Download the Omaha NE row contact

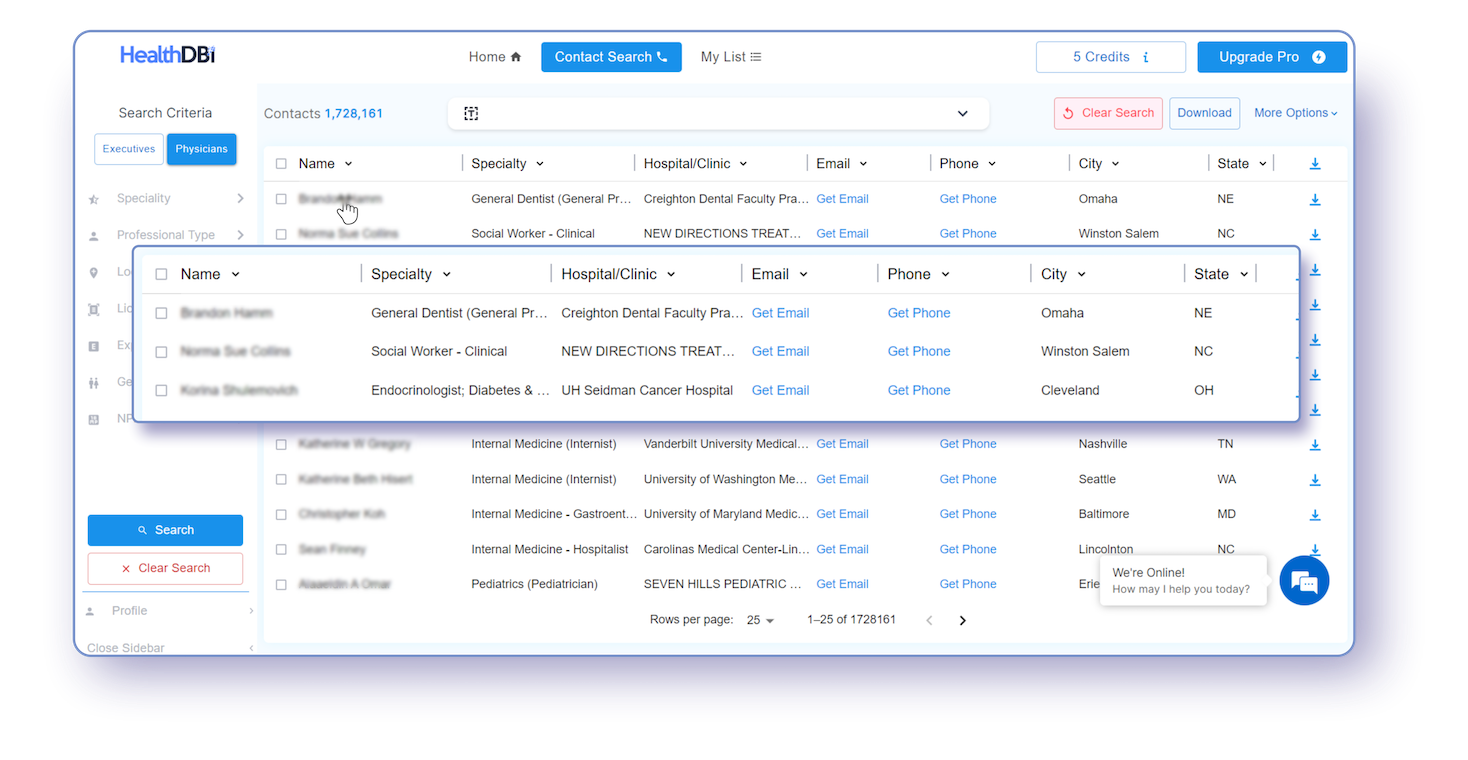coord(1315,199)
